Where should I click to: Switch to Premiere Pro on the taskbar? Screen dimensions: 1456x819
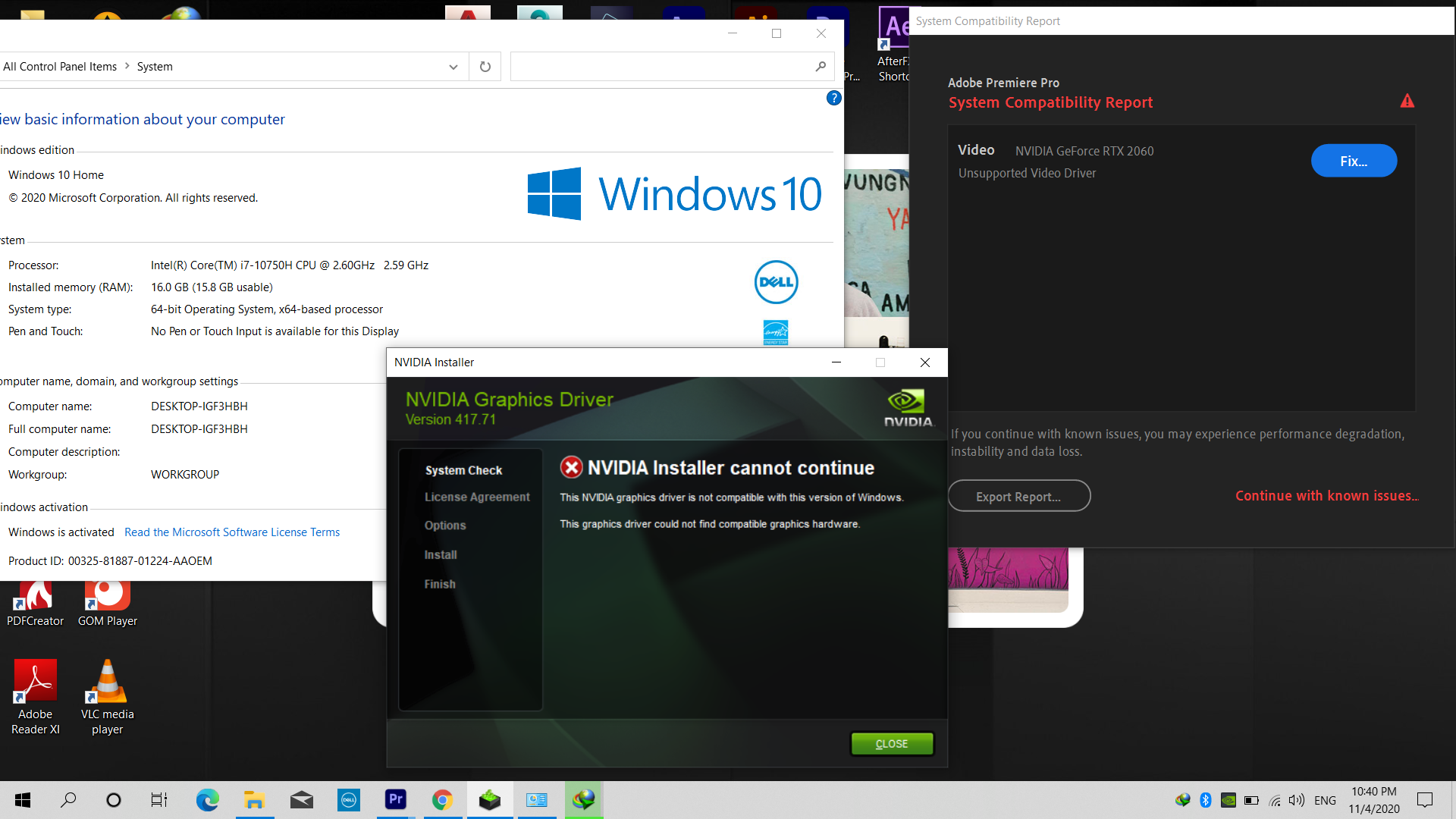[396, 800]
